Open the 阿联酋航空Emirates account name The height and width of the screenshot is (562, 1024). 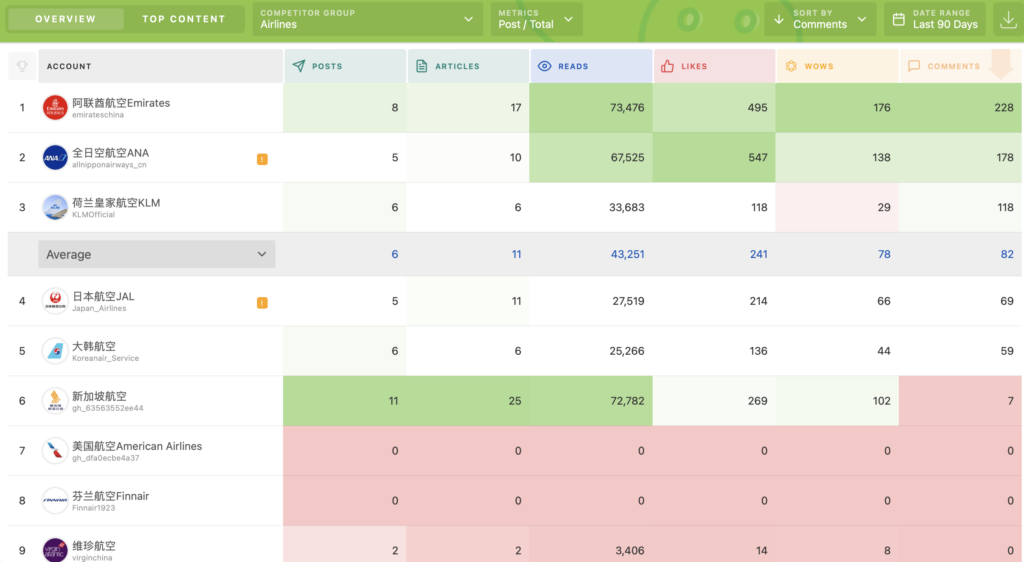[x=121, y=102]
